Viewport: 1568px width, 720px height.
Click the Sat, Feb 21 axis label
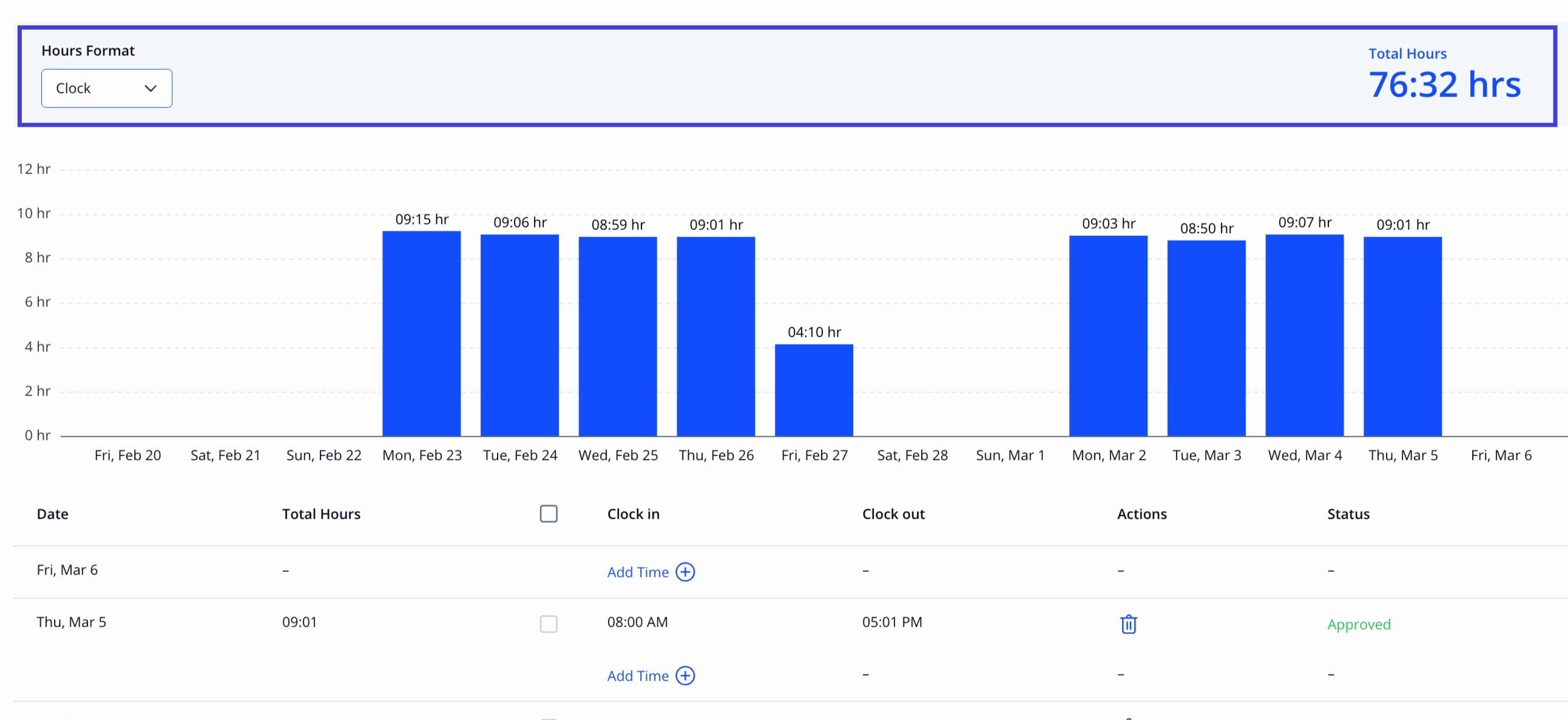[225, 456]
